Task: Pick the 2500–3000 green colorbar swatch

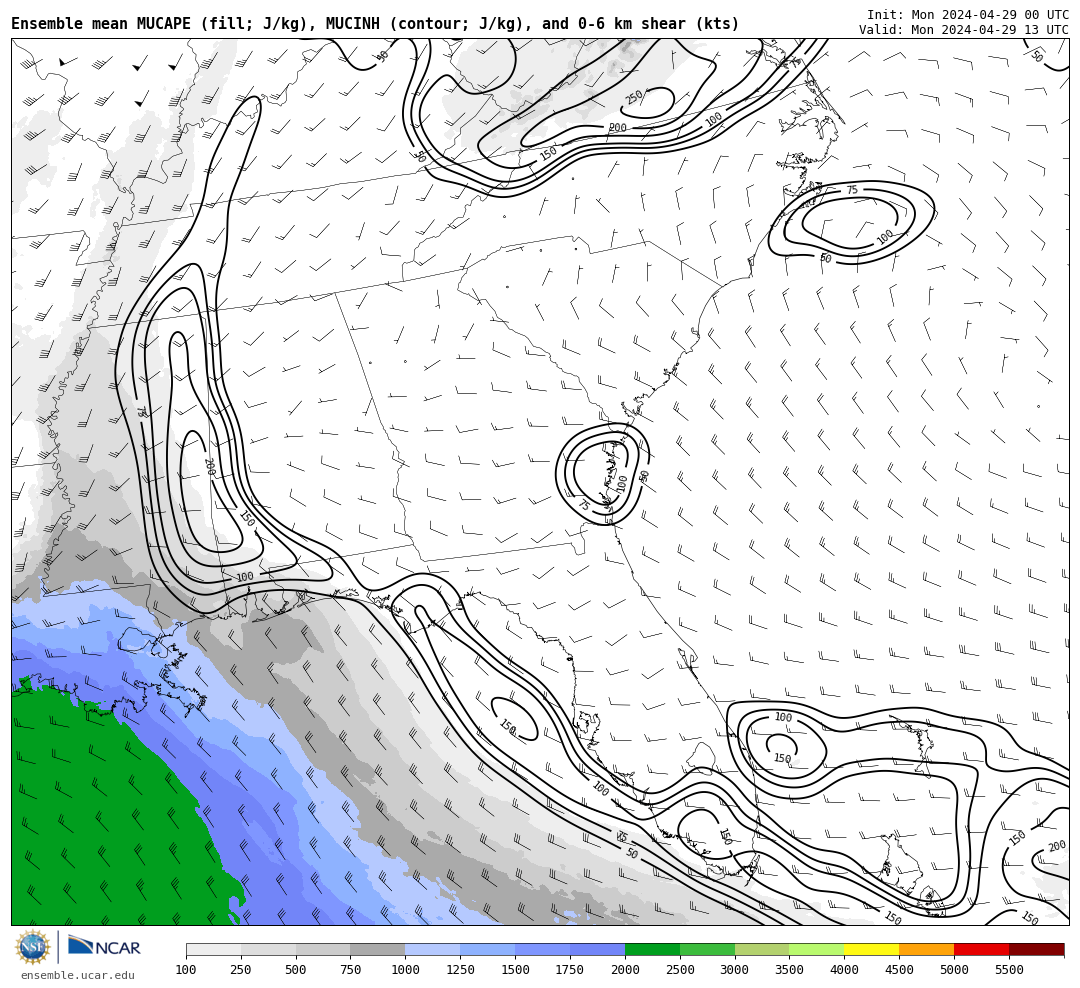Action: [707, 949]
